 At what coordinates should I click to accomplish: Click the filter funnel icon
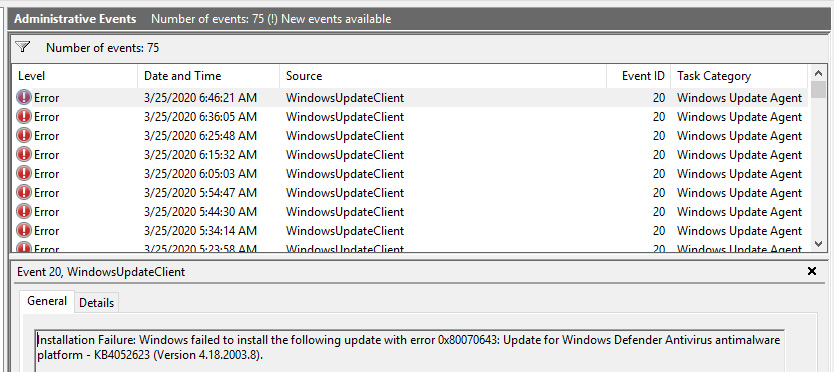(x=22, y=47)
